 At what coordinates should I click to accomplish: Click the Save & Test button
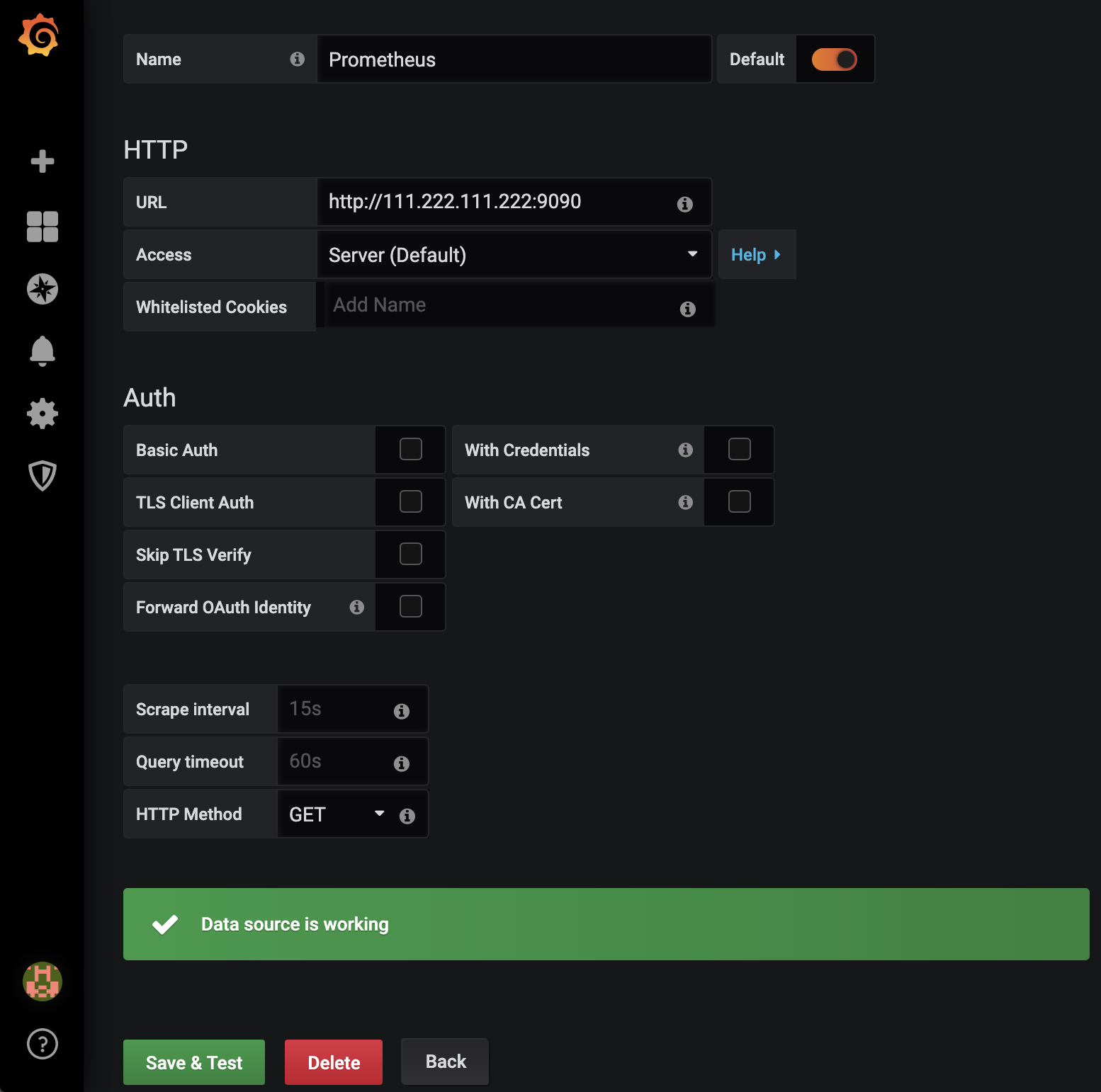(x=194, y=1062)
